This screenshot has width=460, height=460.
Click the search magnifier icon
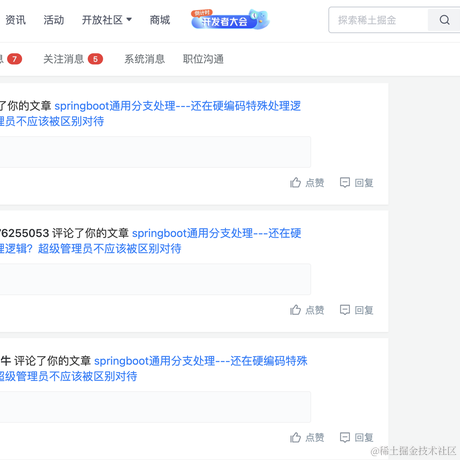pyautogui.click(x=444, y=20)
